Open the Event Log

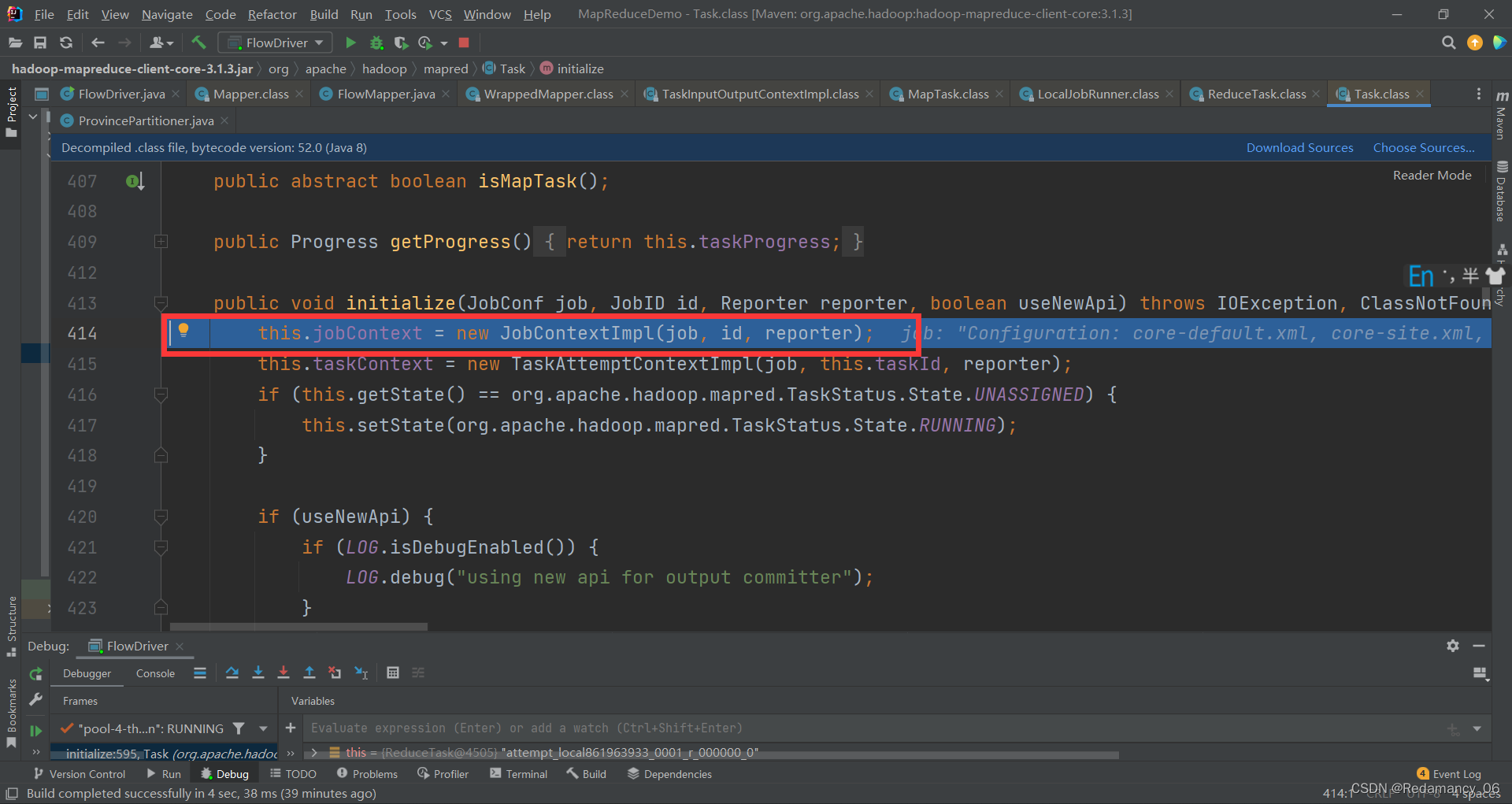pyautogui.click(x=1449, y=774)
